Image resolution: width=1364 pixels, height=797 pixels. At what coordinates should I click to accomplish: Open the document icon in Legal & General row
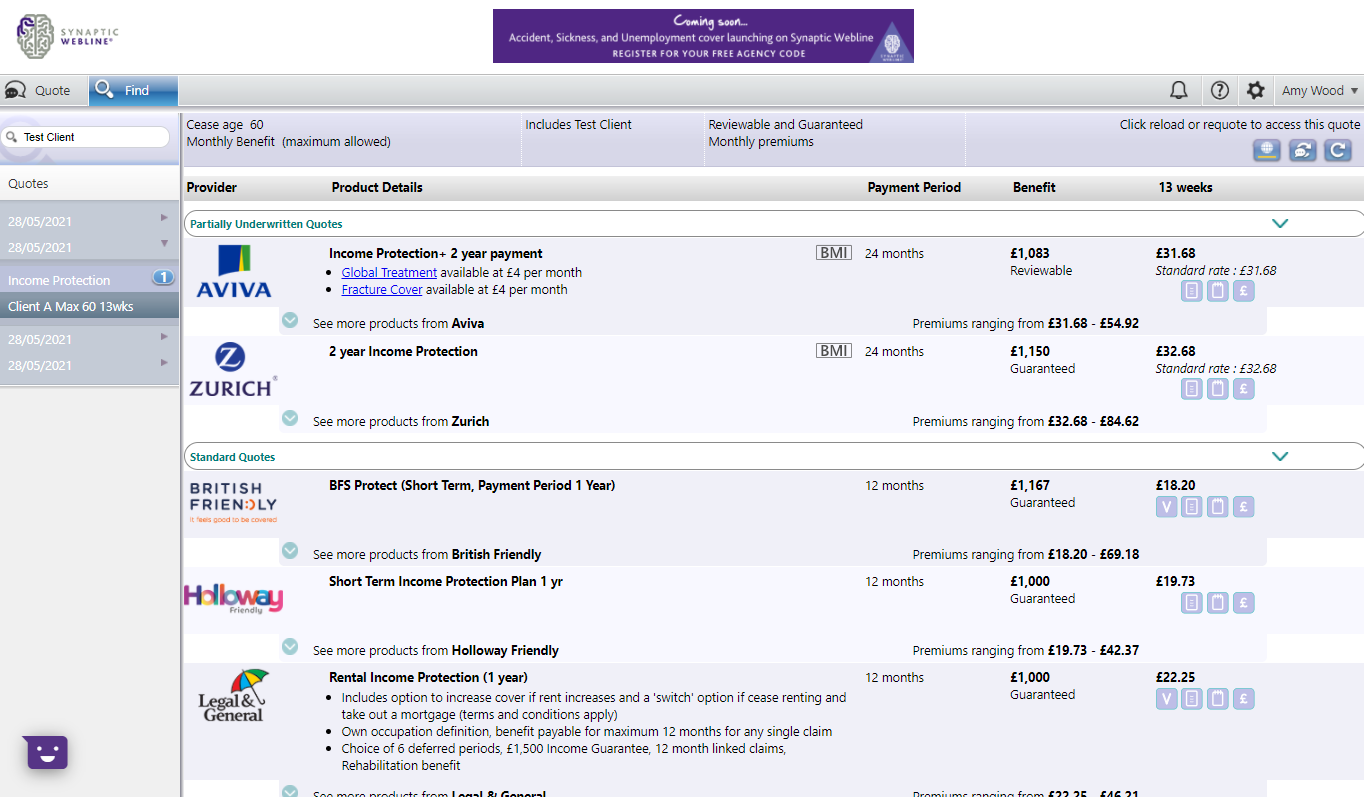point(1192,699)
